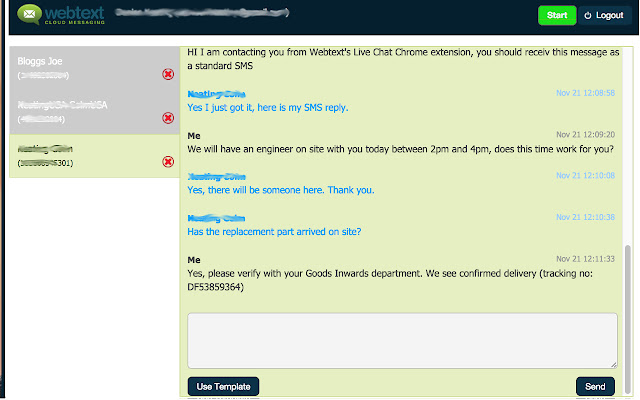Open the Bloggs Joe conversation
This screenshot has width=640, height=400.
tap(95, 68)
